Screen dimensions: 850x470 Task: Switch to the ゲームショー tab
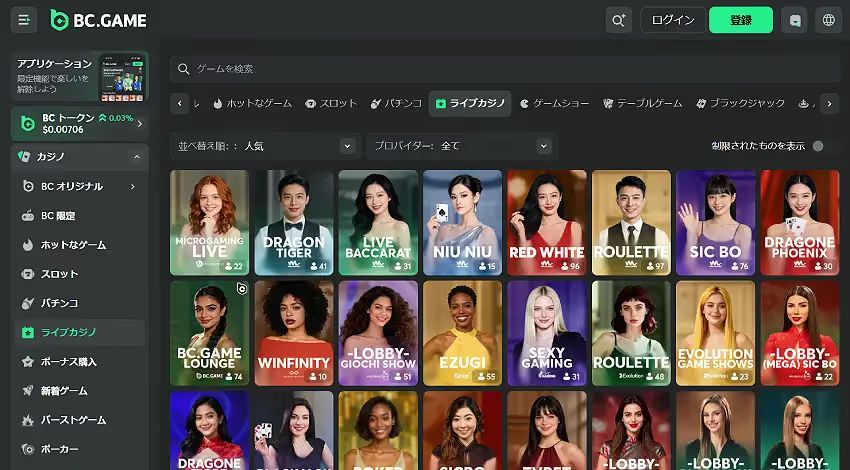coord(553,103)
